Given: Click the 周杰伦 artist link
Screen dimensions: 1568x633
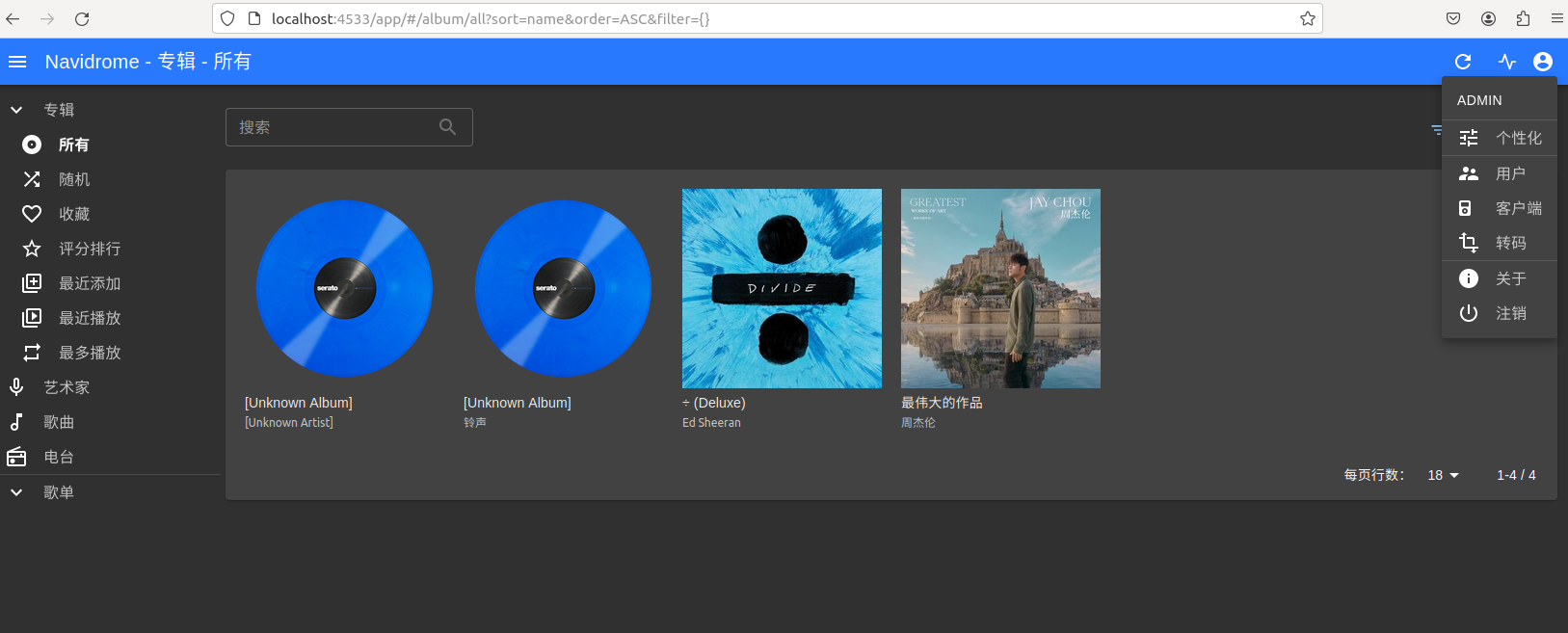Looking at the screenshot, I should point(917,423).
